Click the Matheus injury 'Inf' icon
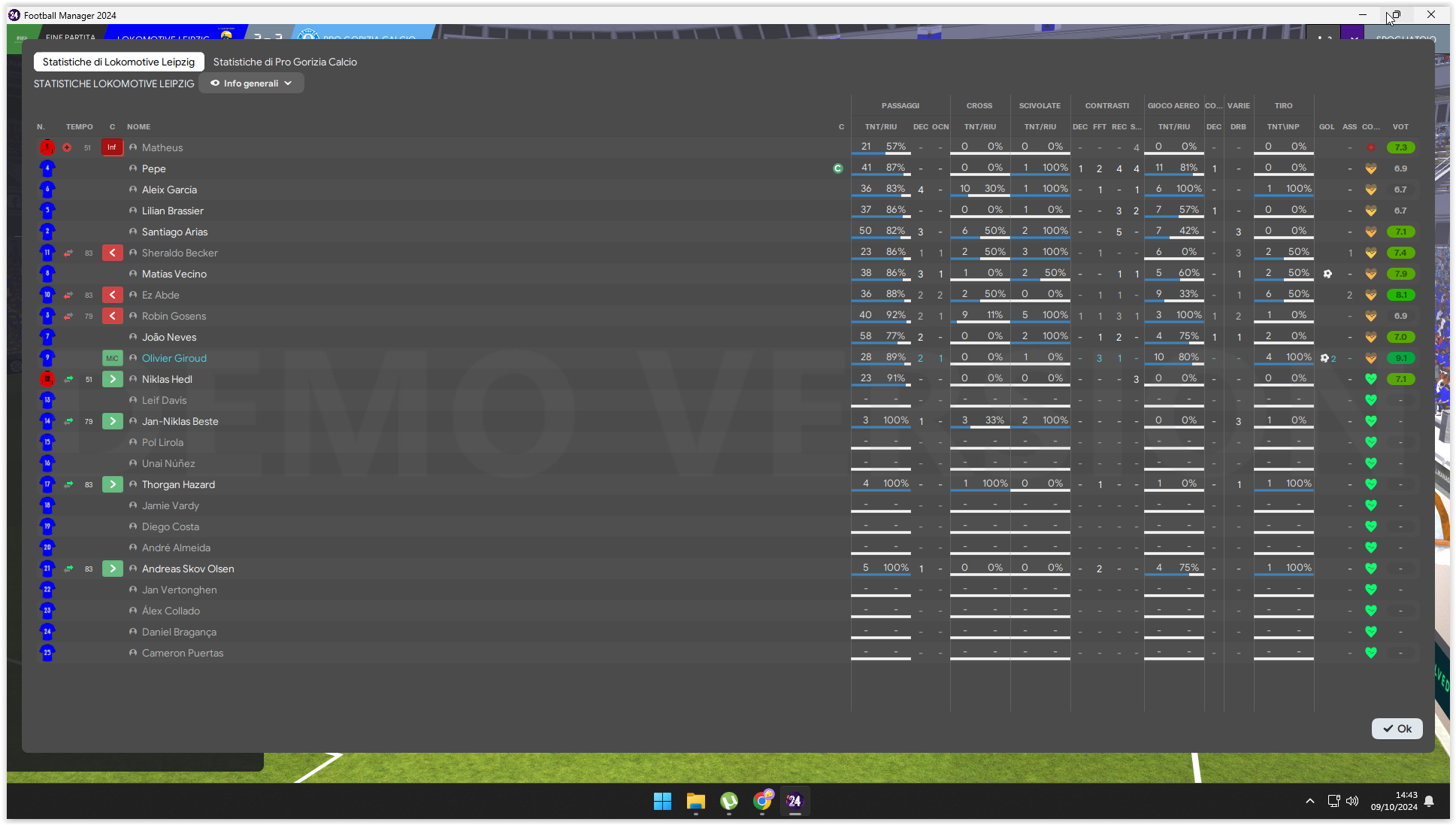The image size is (1456, 825). 112,147
